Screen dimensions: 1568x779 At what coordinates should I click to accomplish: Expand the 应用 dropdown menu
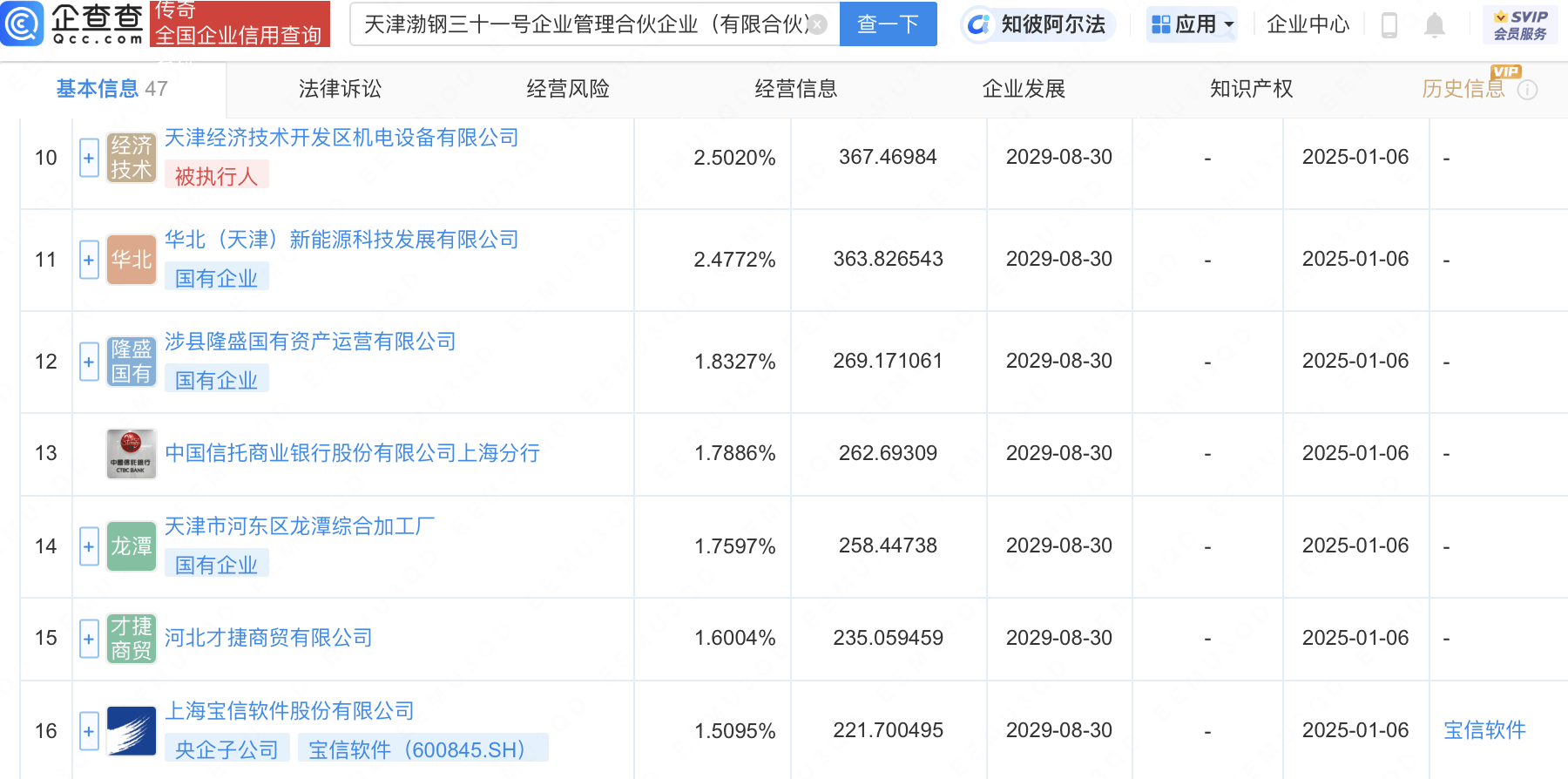pyautogui.click(x=1192, y=24)
